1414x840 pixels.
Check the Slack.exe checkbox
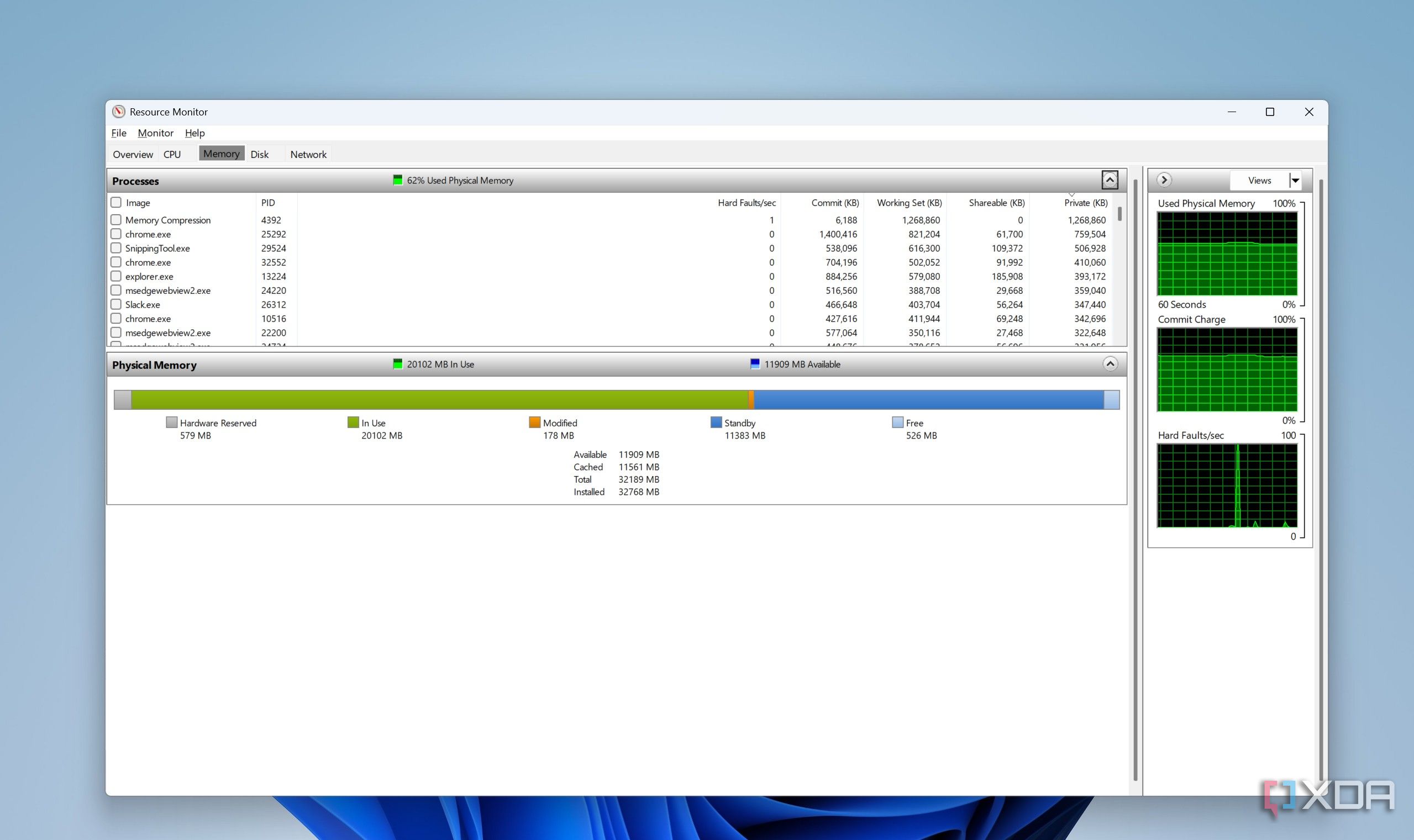click(x=116, y=304)
